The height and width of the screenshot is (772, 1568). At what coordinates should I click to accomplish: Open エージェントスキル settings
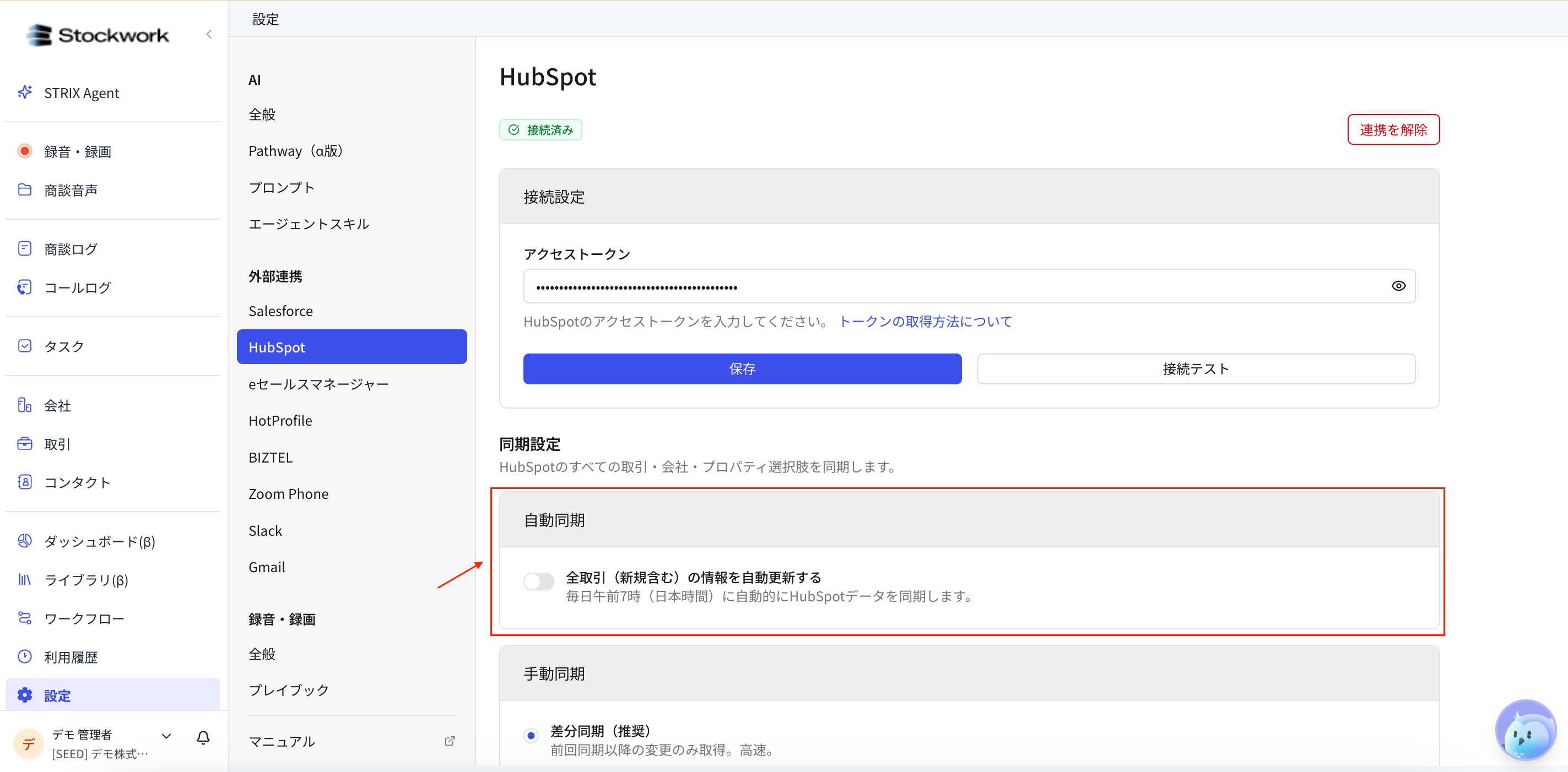[352, 224]
